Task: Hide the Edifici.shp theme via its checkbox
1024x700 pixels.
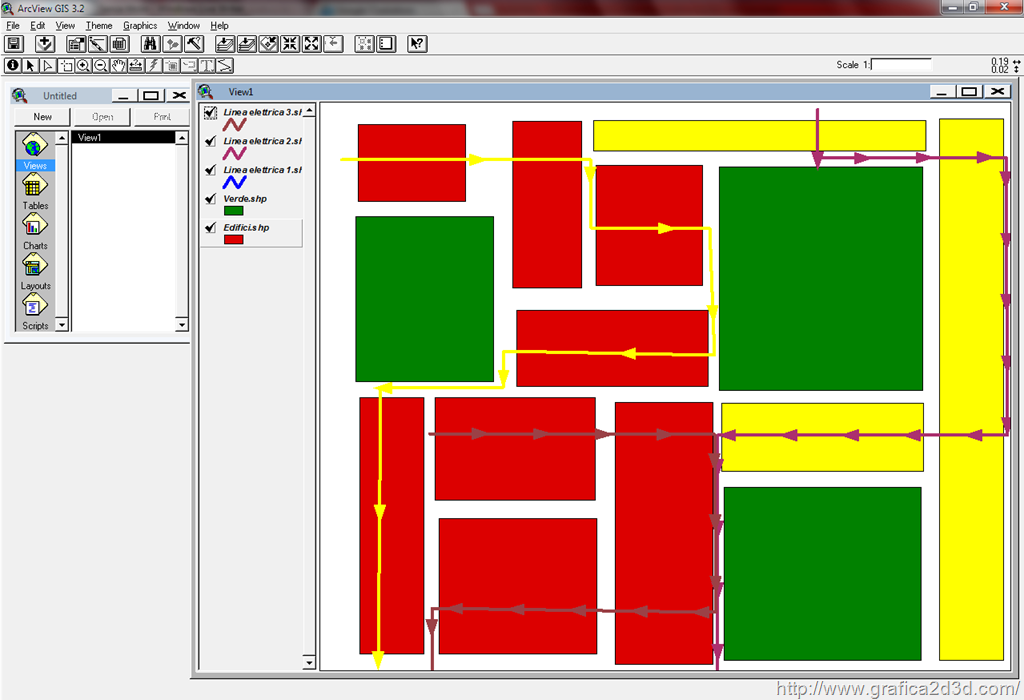Action: click(210, 228)
